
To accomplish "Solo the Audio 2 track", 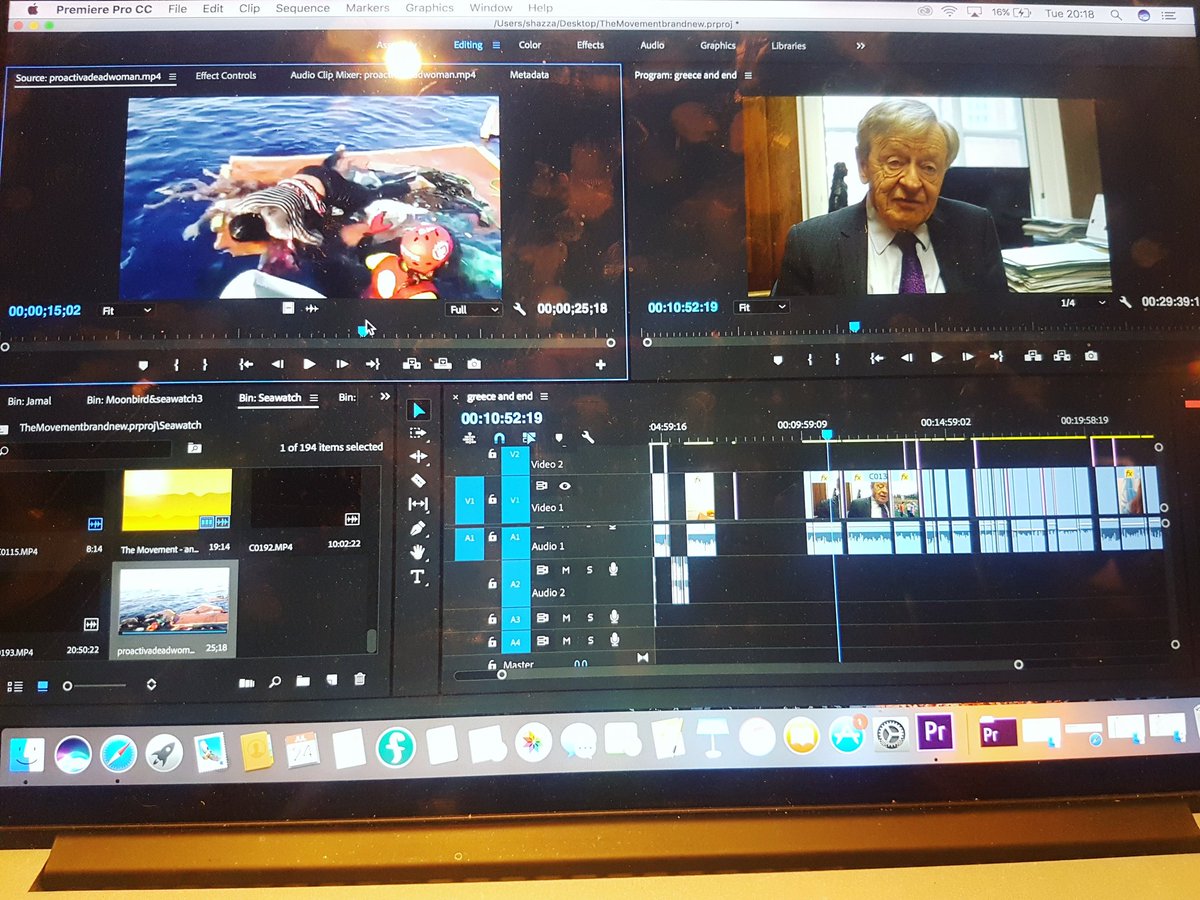I will (590, 570).
